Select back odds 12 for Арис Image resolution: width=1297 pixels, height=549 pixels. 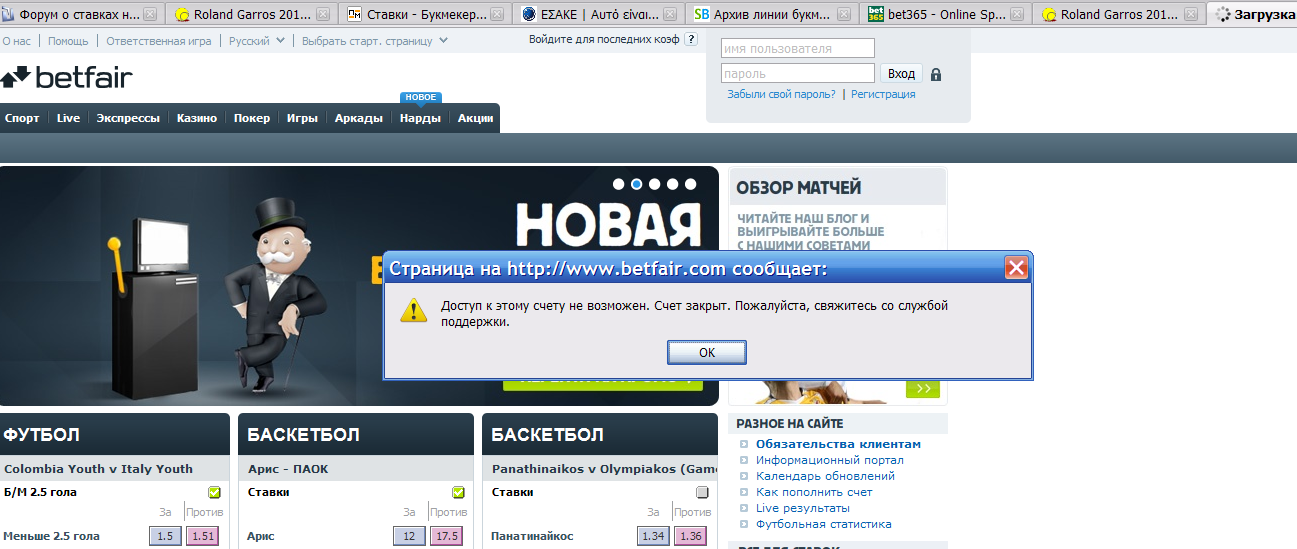pyautogui.click(x=409, y=537)
